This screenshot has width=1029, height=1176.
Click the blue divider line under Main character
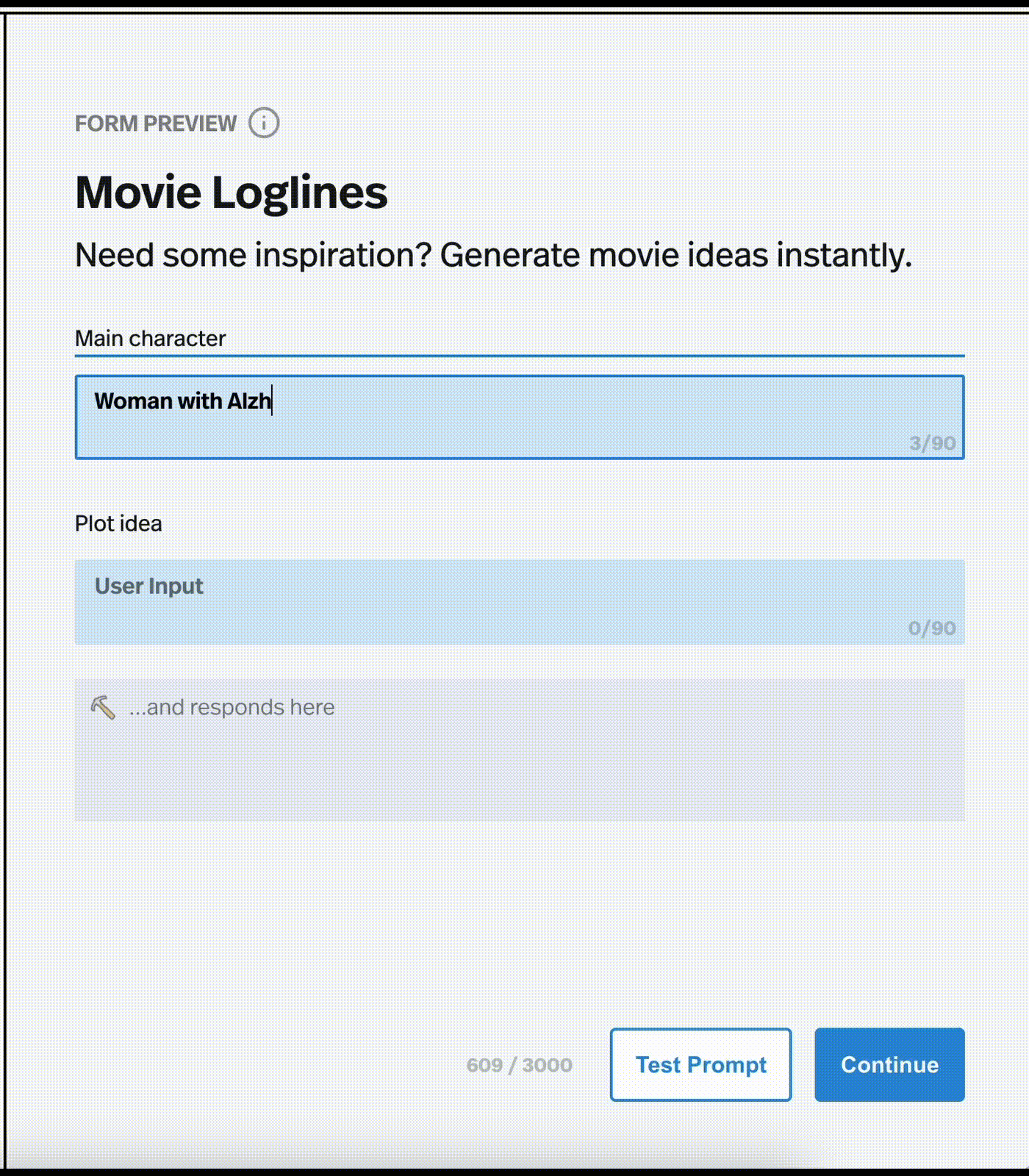519,356
